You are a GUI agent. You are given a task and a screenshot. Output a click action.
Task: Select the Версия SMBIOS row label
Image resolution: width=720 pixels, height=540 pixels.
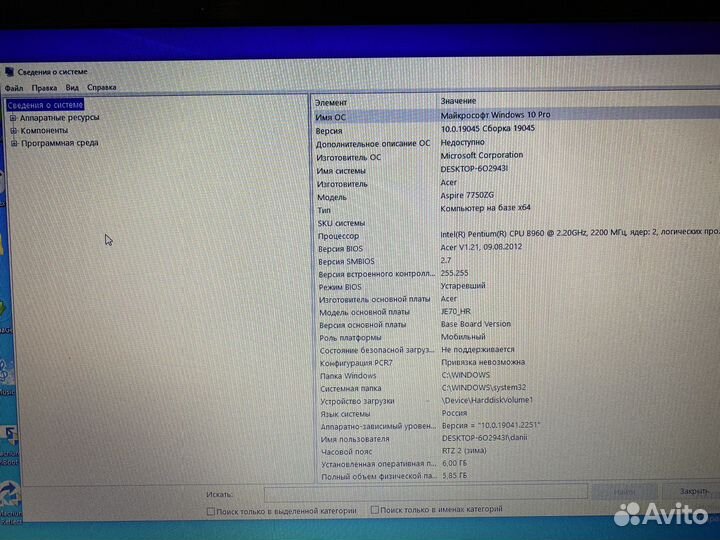coord(346,261)
